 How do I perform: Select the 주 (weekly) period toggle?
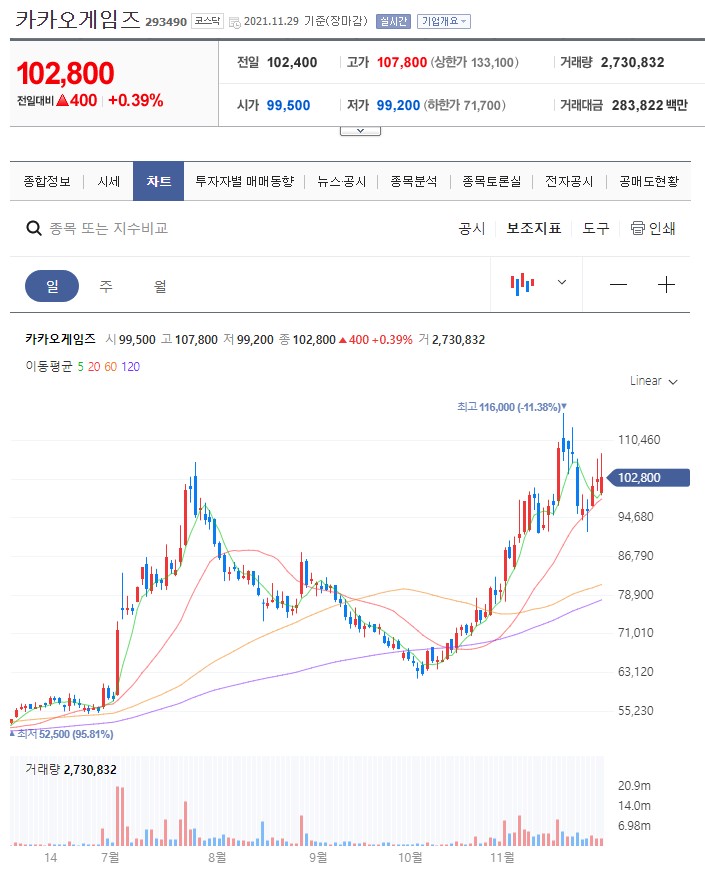[x=106, y=286]
